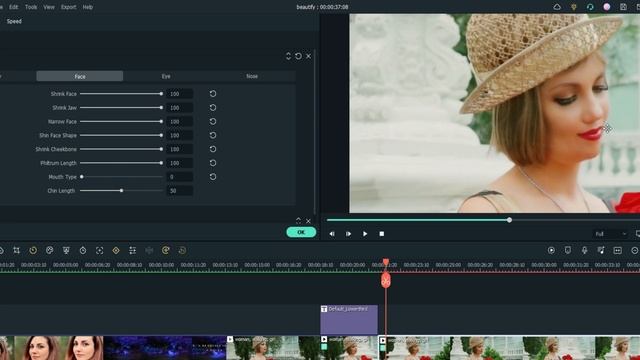Collapse the beautify section with up-down arrows
Viewport: 640px width, 360px height.
[288, 56]
